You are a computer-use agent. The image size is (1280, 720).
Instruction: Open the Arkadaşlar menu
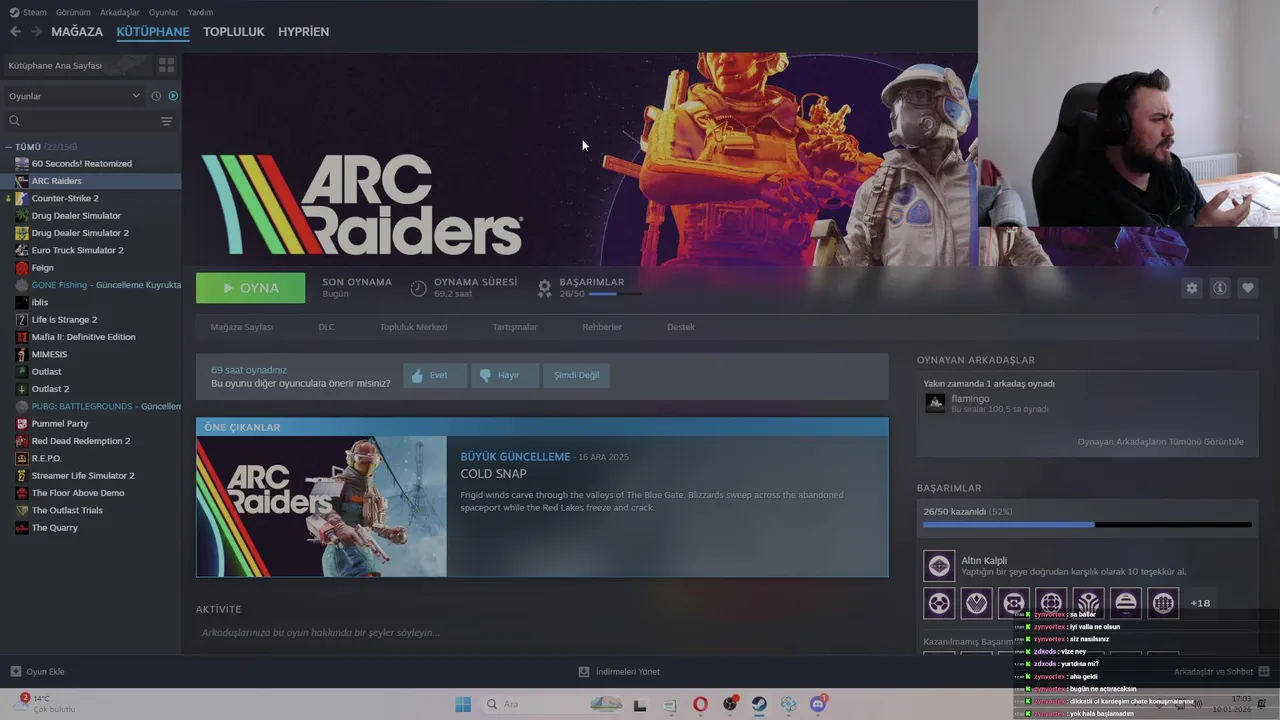click(x=120, y=12)
